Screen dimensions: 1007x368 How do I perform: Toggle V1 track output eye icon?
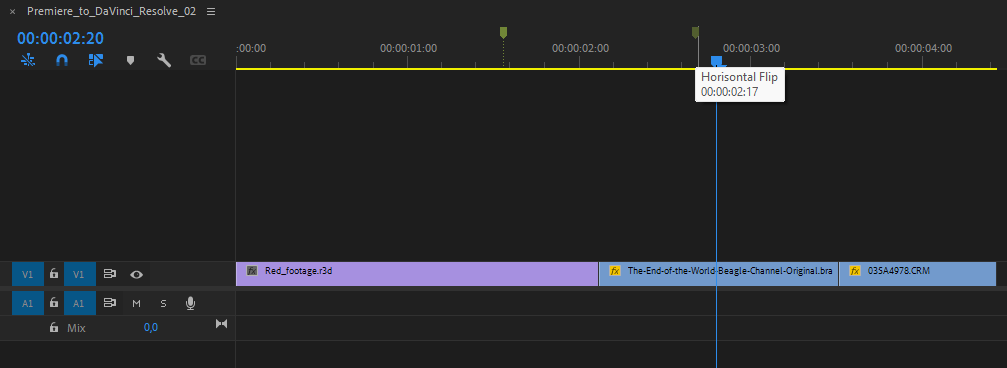click(x=136, y=274)
